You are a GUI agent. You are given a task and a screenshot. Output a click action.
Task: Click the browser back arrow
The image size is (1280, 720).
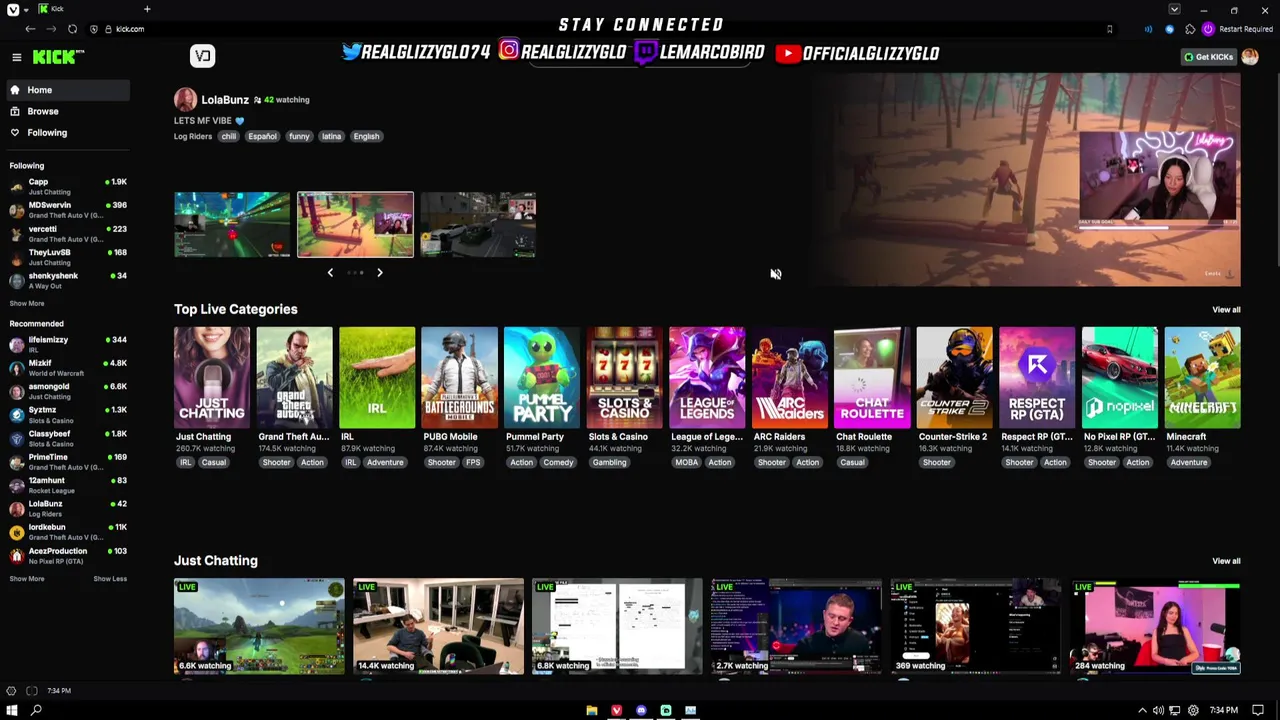30,29
